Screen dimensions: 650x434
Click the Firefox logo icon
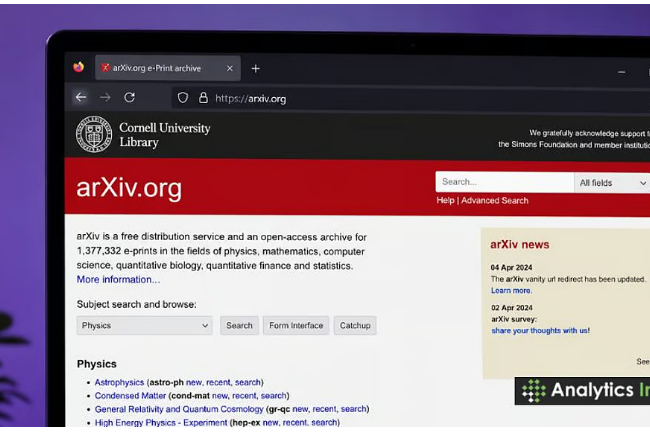point(79,67)
